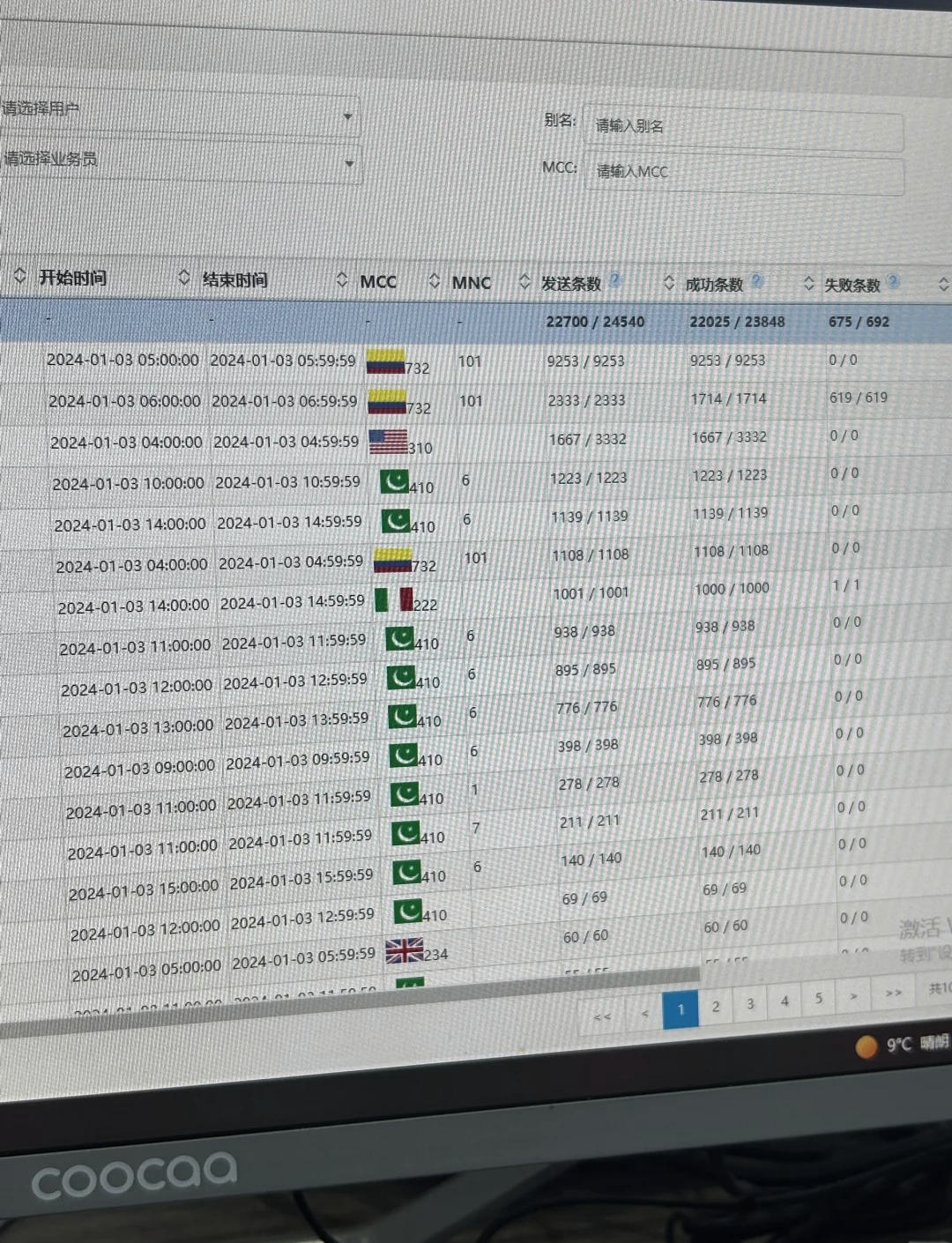
Task: Click Italy flag for MCC 222
Action: (x=394, y=599)
